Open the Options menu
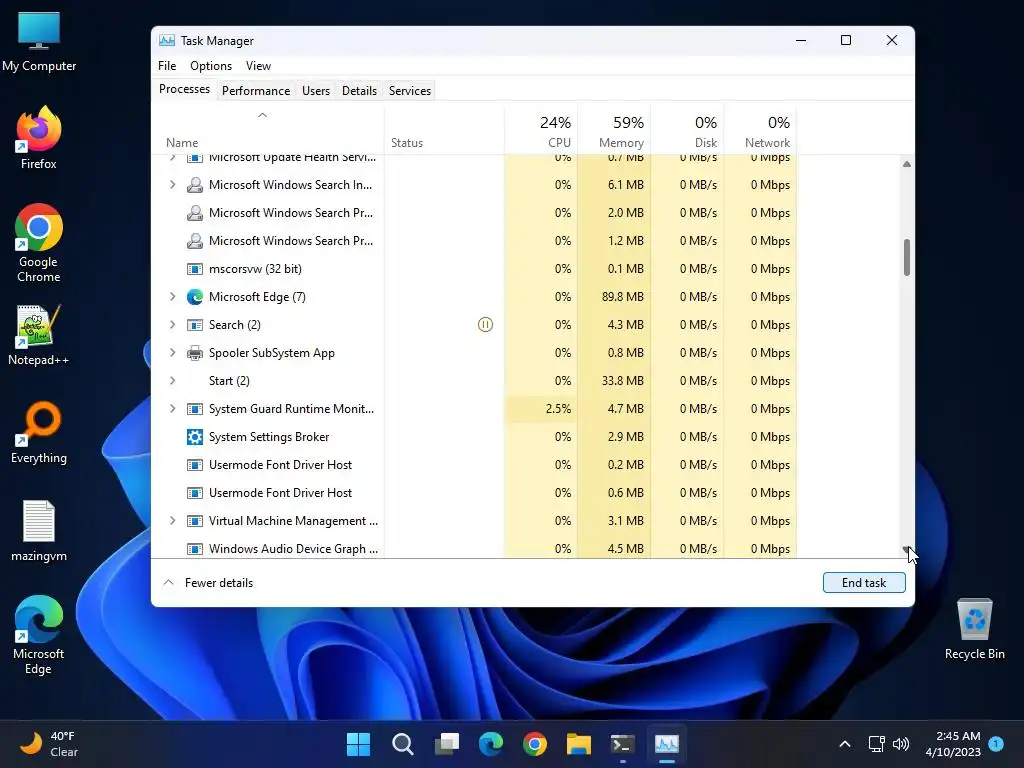This screenshot has height=768, width=1024. 211,66
